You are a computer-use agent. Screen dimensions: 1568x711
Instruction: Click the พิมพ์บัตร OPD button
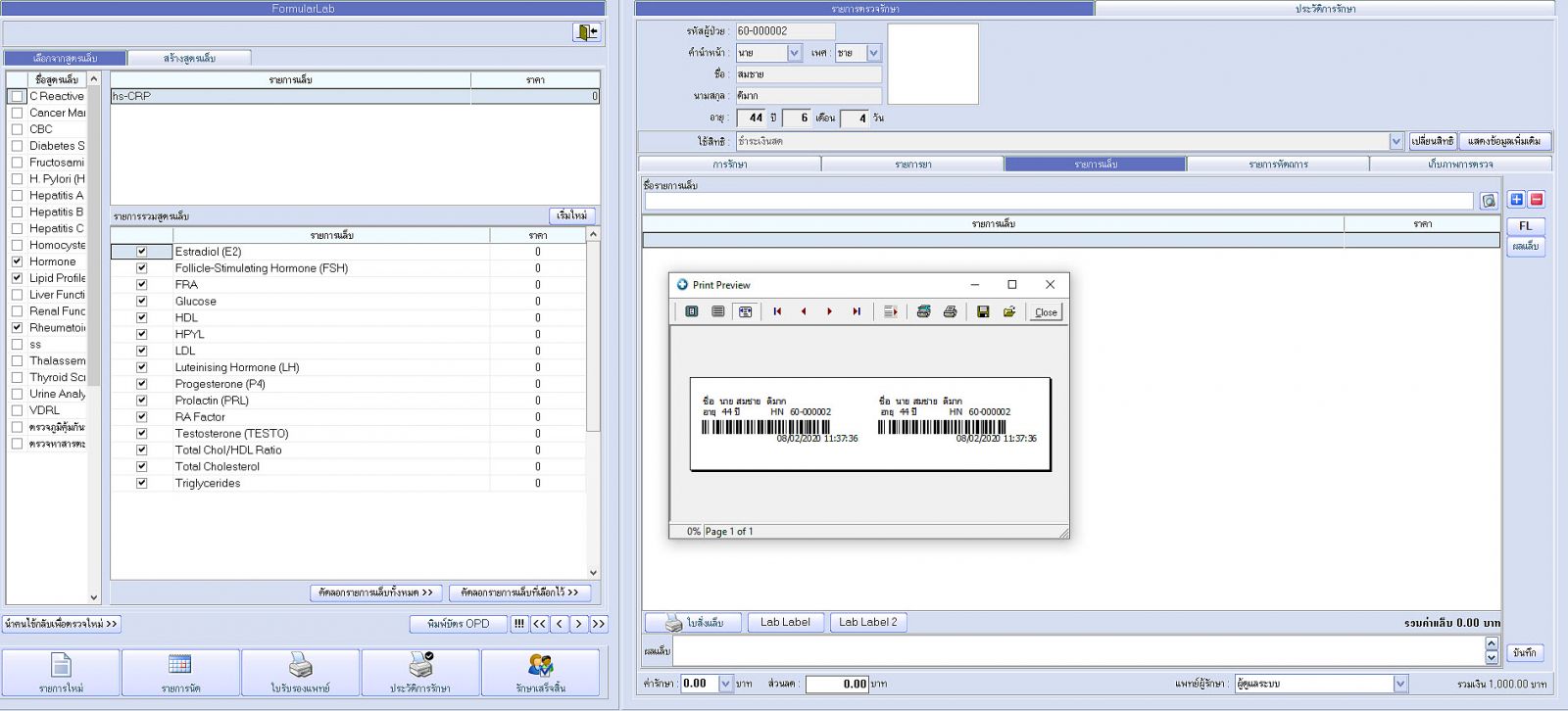pyautogui.click(x=459, y=624)
